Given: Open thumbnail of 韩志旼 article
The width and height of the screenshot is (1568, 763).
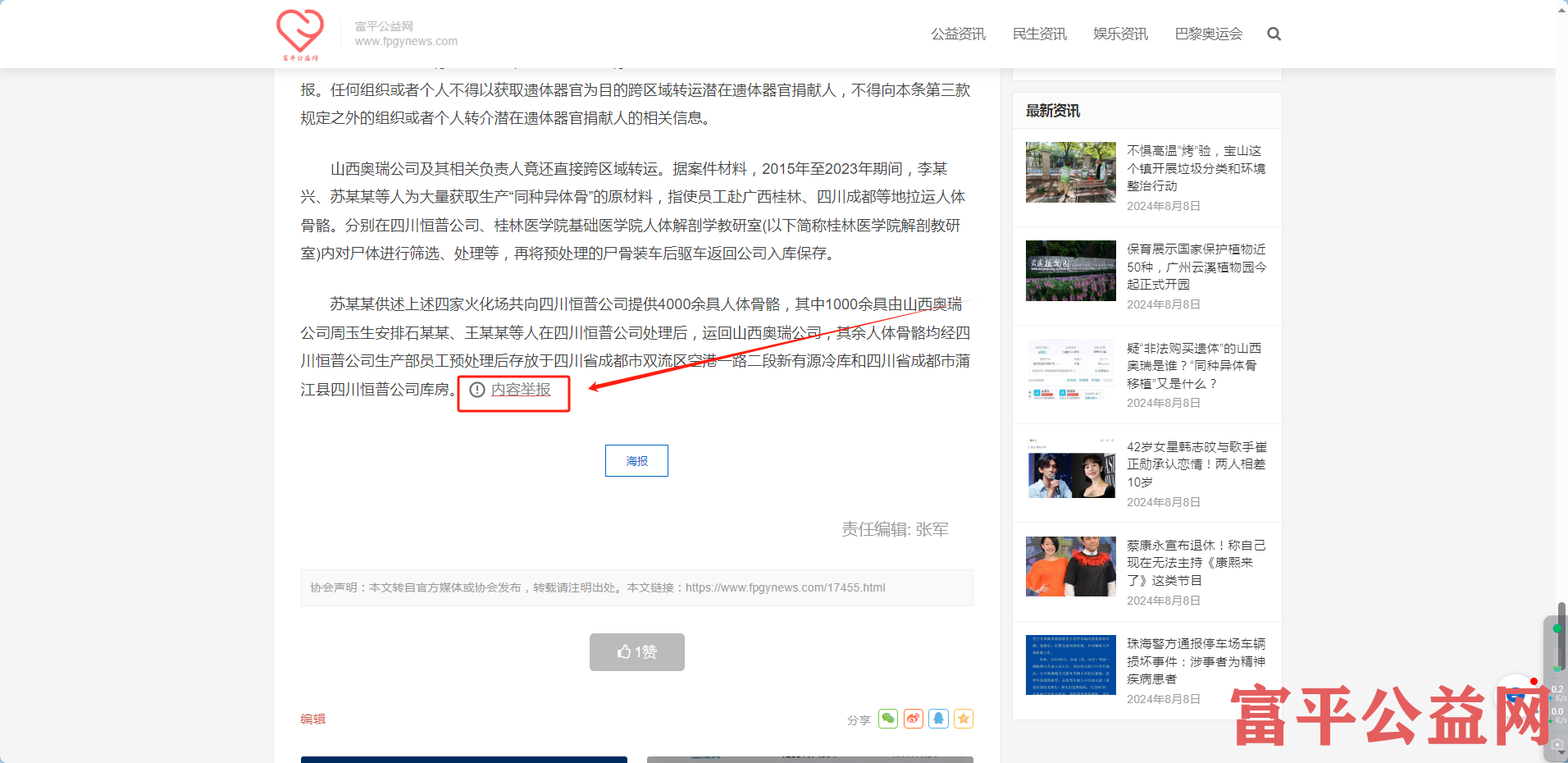Looking at the screenshot, I should 1070,468.
